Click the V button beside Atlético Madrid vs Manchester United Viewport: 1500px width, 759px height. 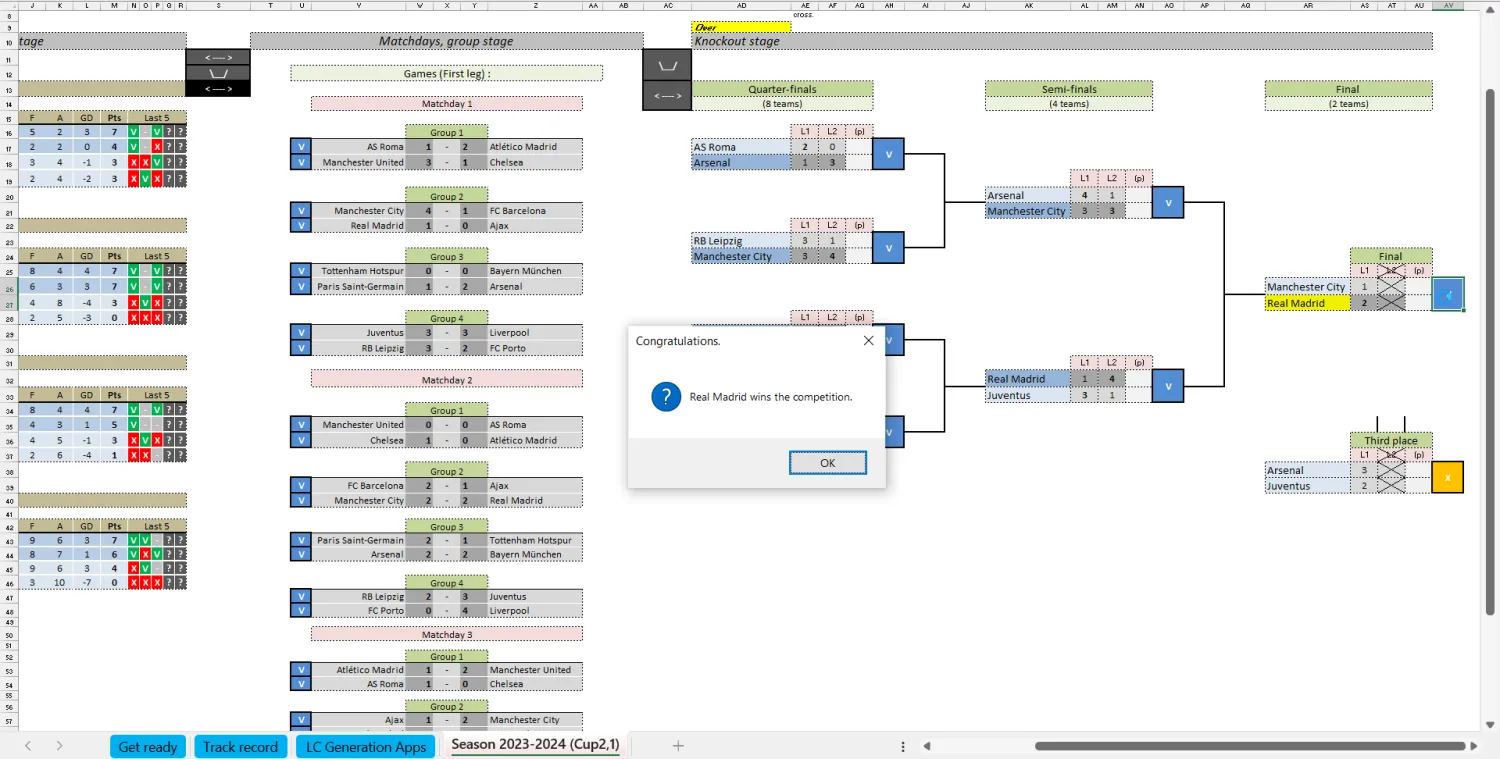coord(300,670)
